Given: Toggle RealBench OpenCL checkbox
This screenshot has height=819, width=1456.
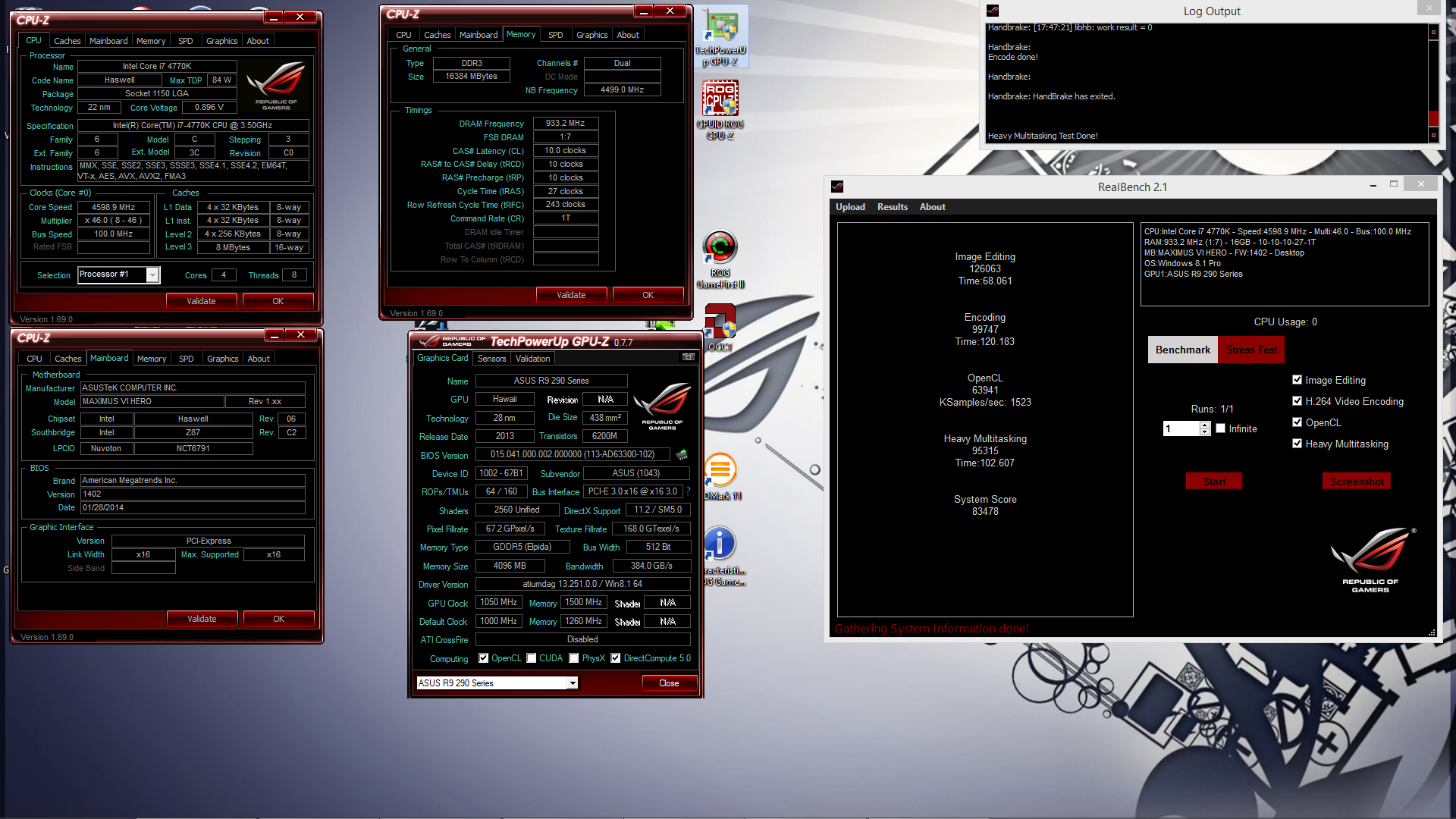Looking at the screenshot, I should click(1297, 422).
